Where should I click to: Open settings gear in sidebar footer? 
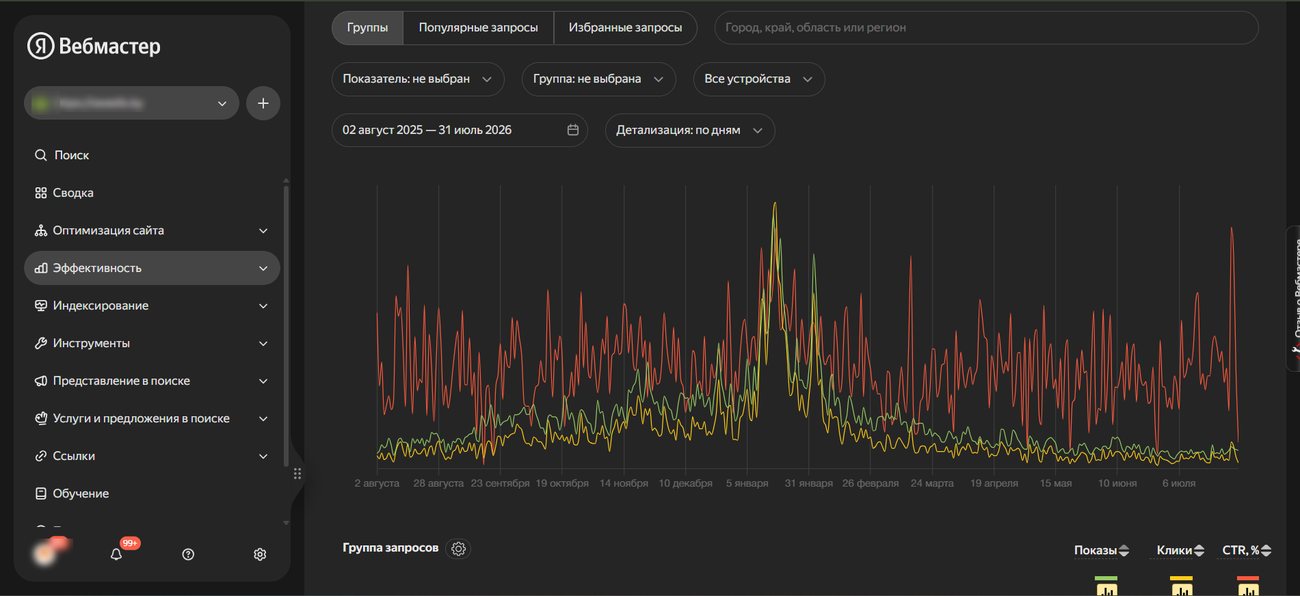260,554
